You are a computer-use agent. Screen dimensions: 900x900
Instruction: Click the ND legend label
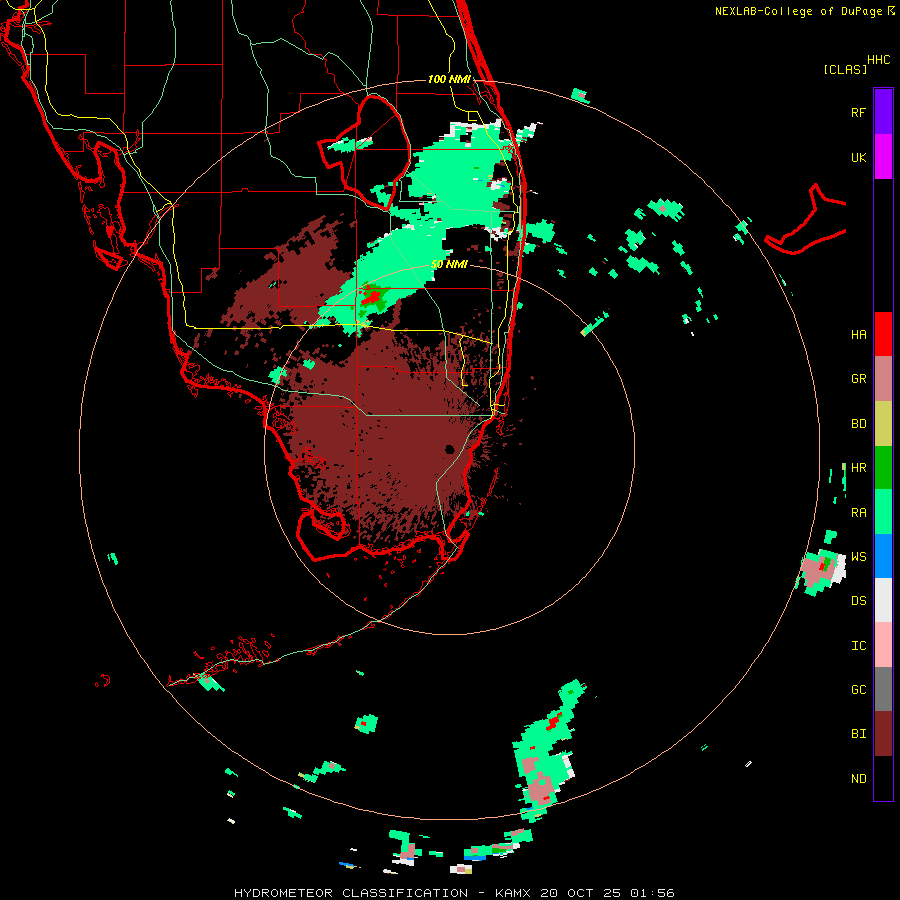pyautogui.click(x=858, y=779)
